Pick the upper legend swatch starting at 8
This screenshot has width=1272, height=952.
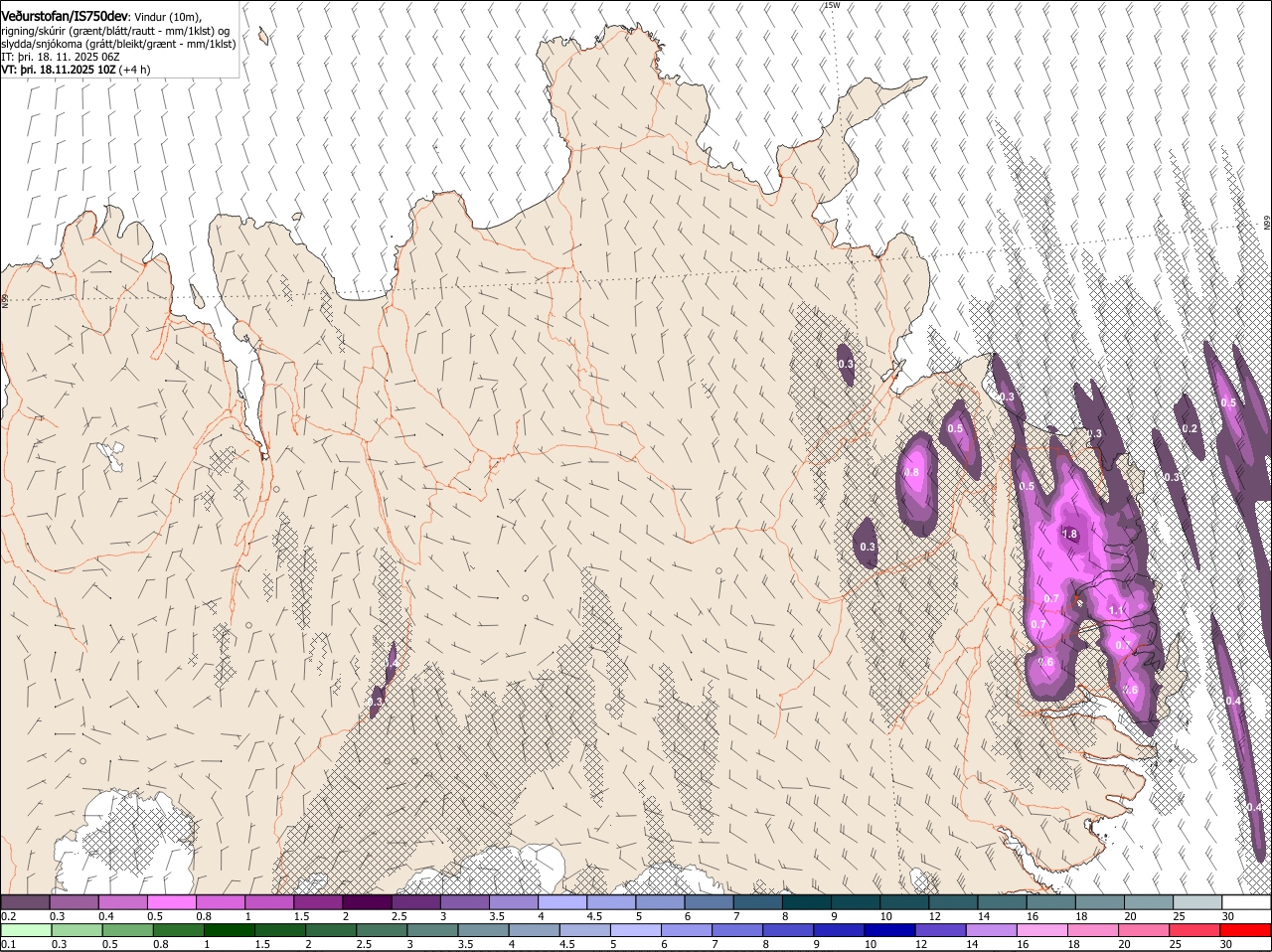tap(807, 902)
